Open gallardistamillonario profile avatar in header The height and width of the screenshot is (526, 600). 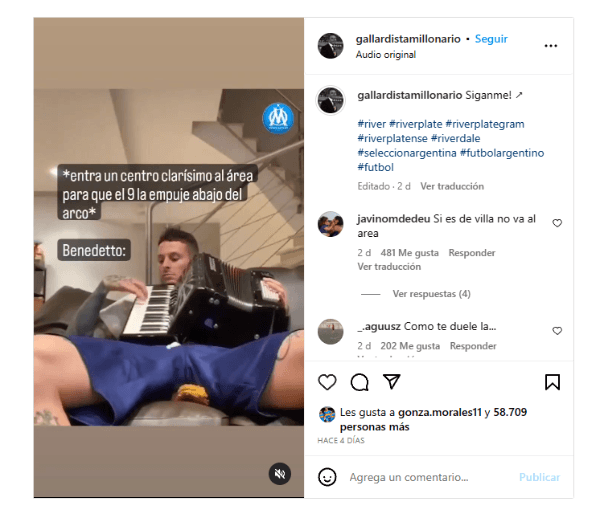coord(331,46)
